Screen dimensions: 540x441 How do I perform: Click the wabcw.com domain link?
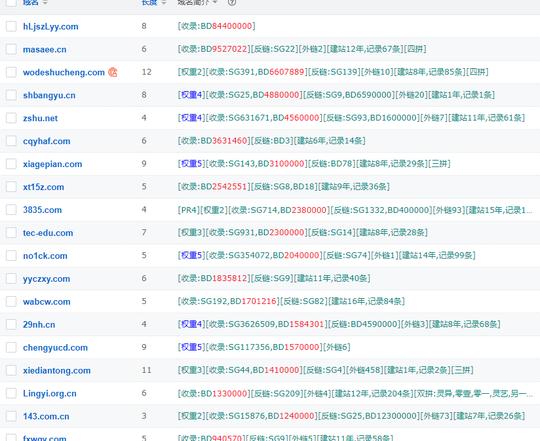tap(46, 302)
